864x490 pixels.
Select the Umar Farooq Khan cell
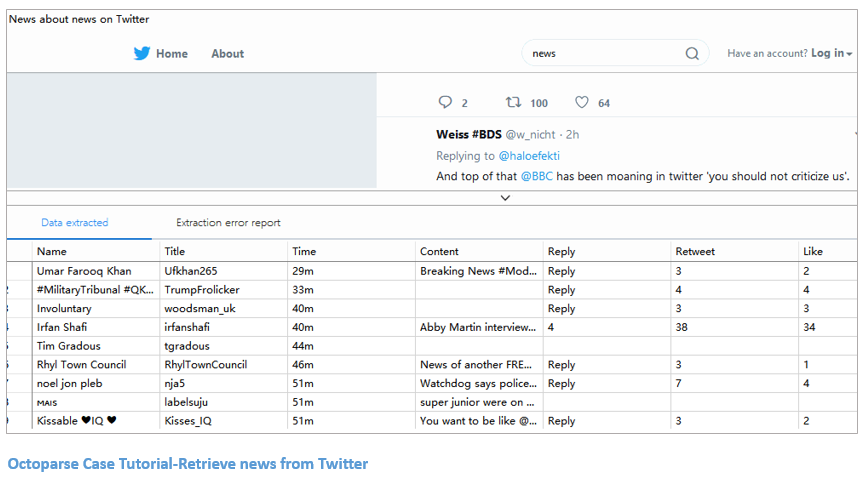pos(84,271)
